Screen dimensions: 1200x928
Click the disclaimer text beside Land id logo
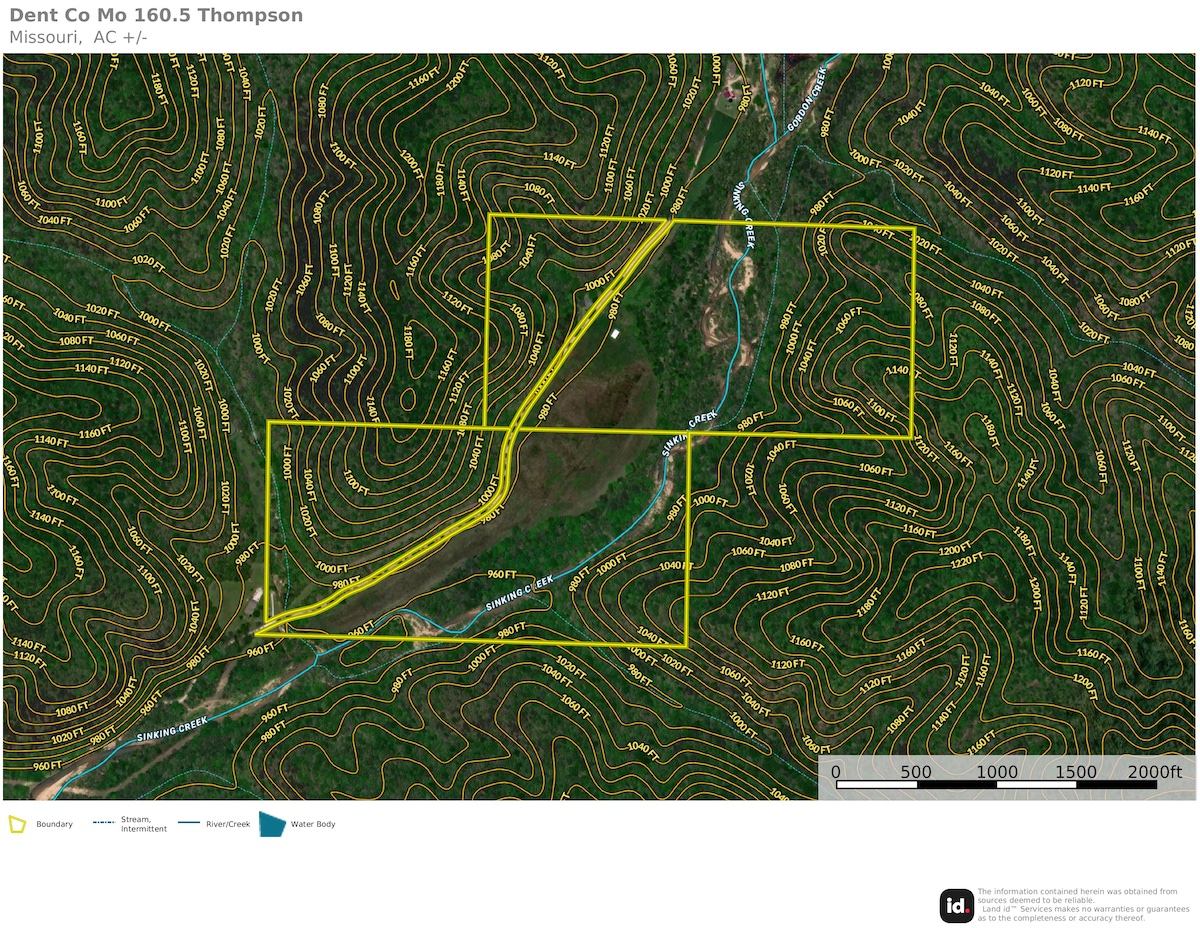click(1085, 904)
